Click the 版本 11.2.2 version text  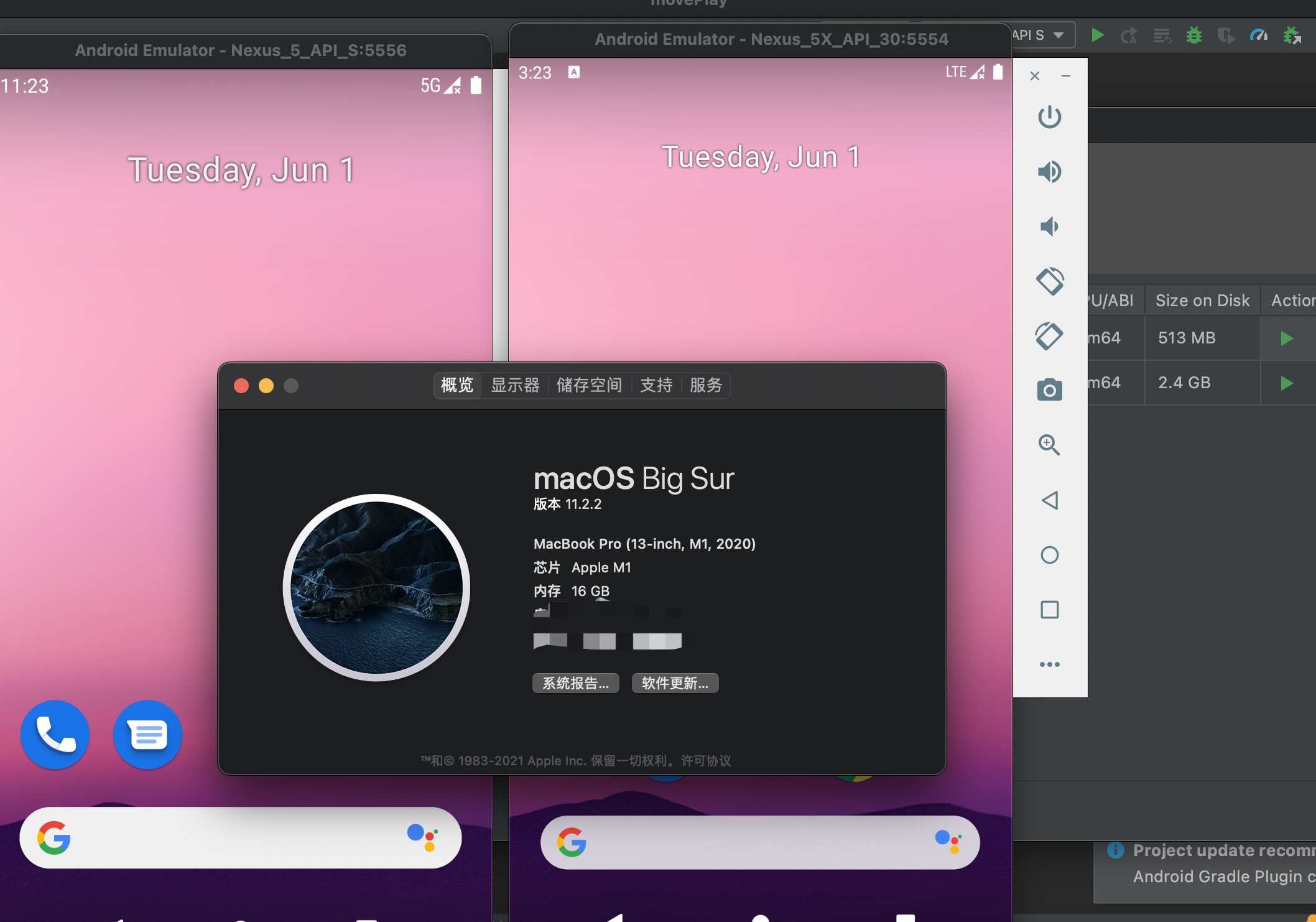(x=567, y=504)
